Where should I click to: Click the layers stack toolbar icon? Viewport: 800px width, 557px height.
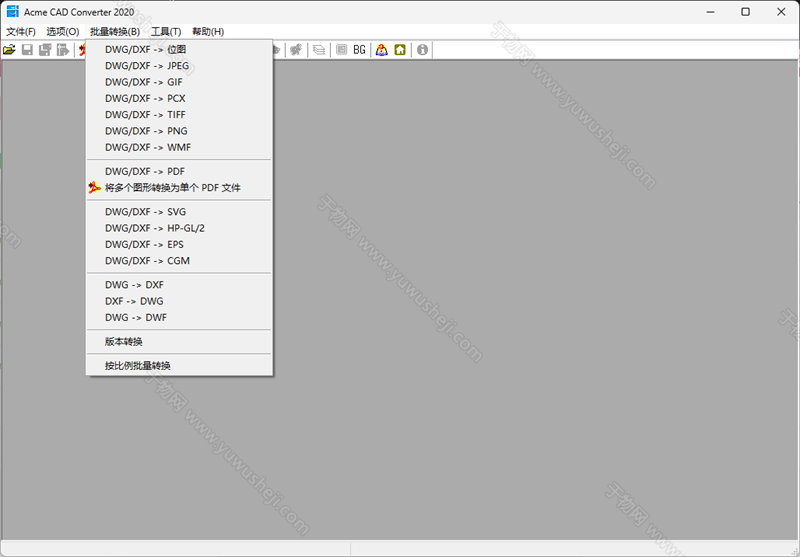tap(318, 49)
